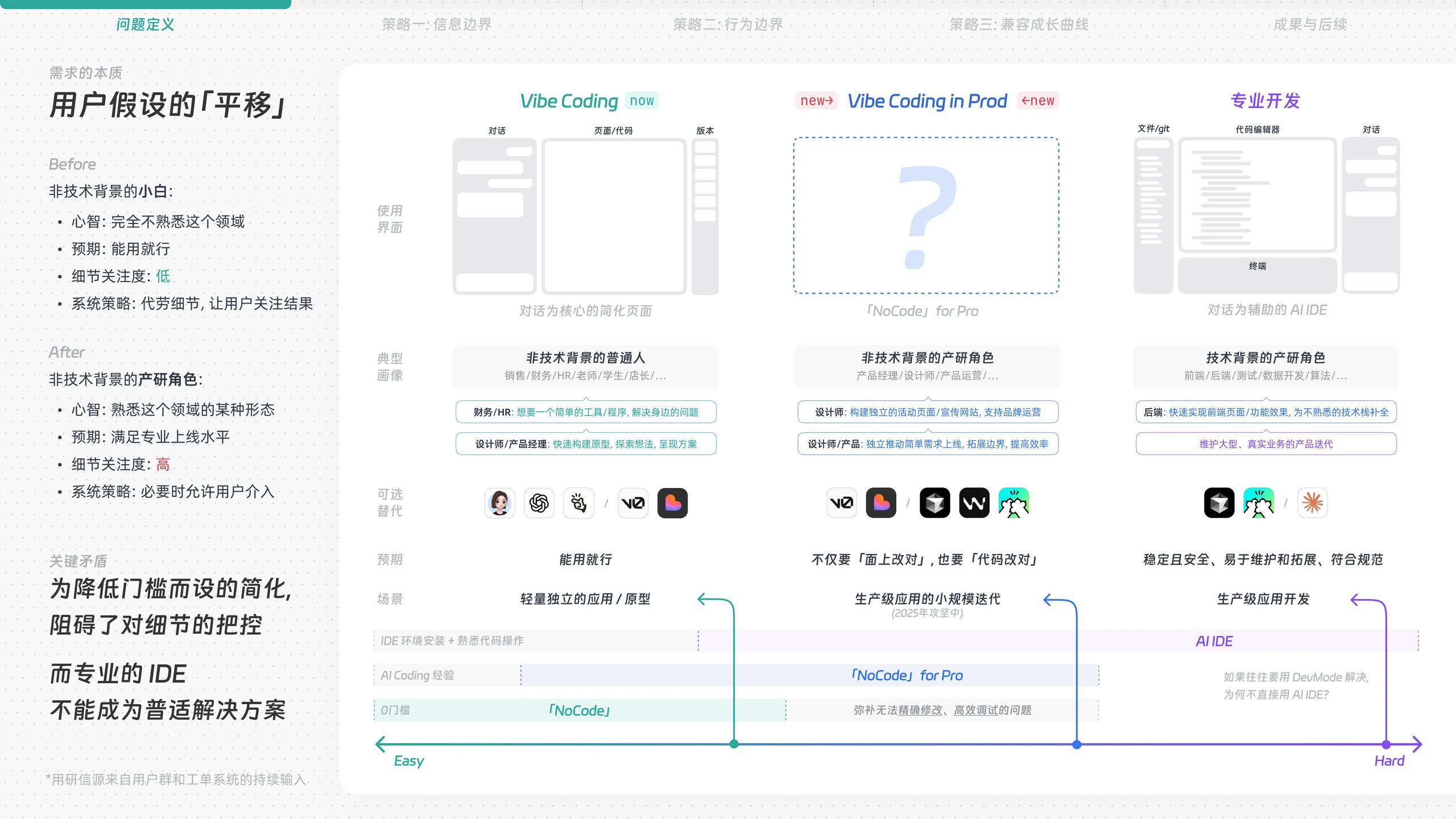This screenshot has height=819, width=1456.
Task: Click the 生产级应用开发 scenario text
Action: (x=1263, y=599)
